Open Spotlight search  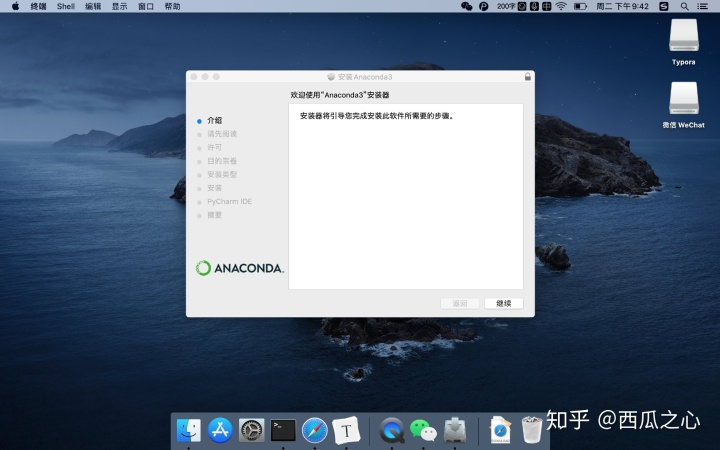(x=685, y=6)
